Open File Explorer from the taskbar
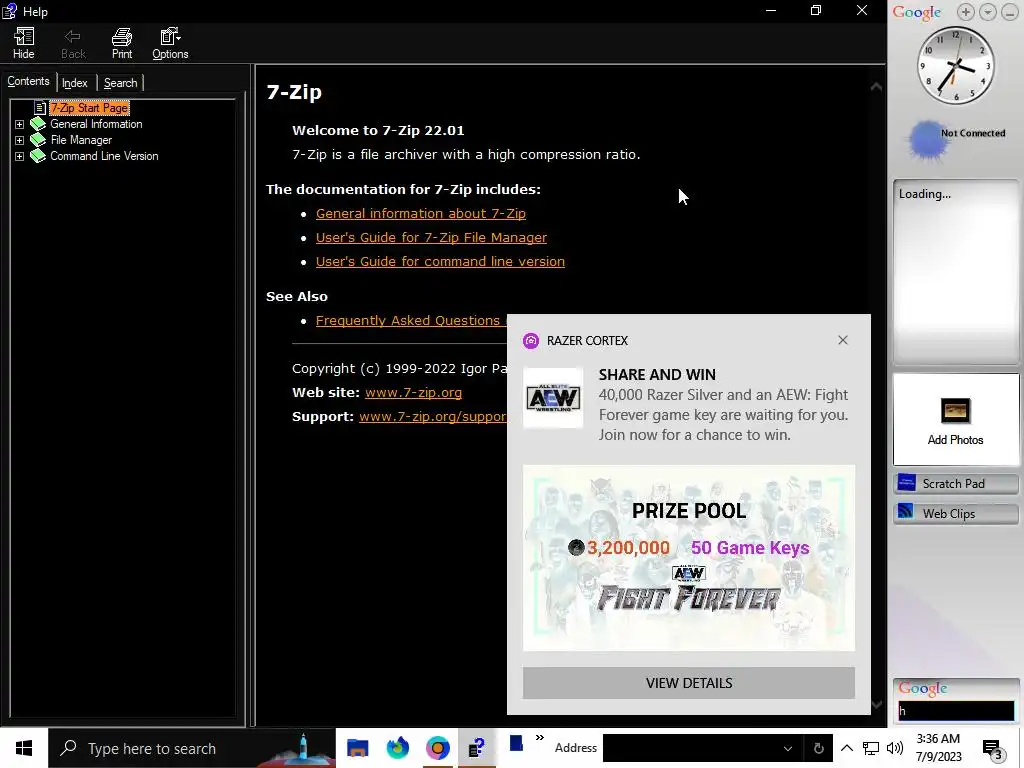This screenshot has height=768, width=1024. 357,748
